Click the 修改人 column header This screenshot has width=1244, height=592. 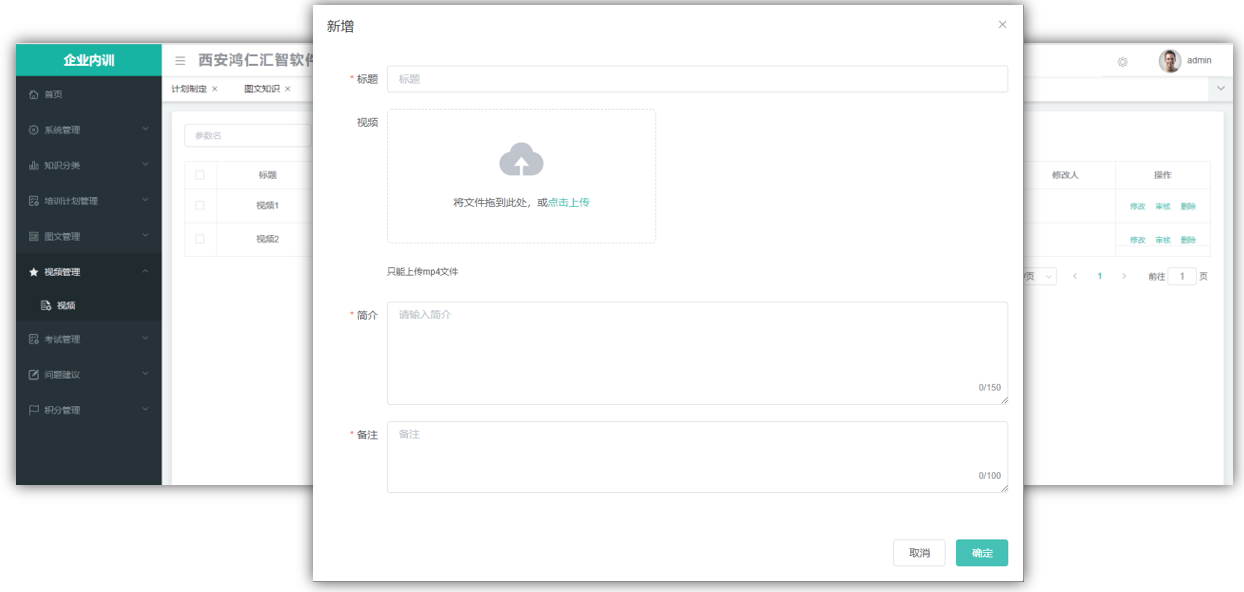(x=1065, y=175)
